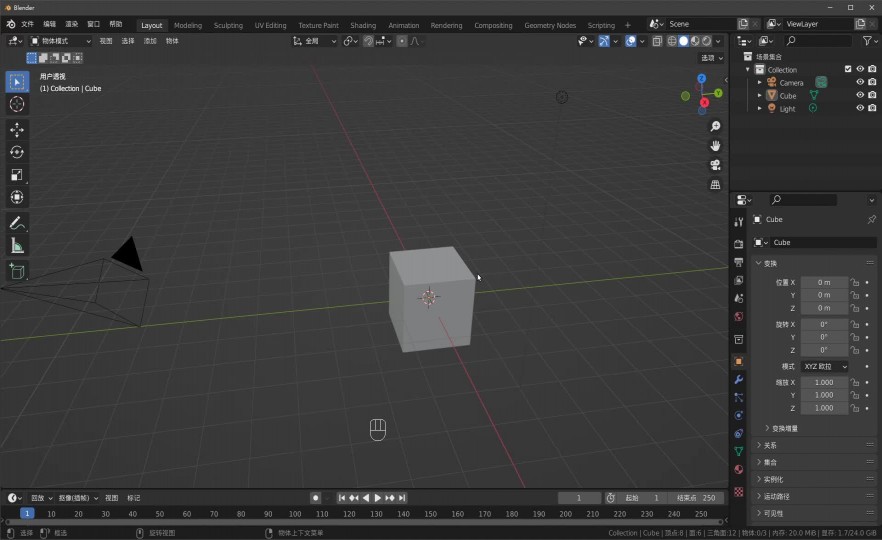
Task: Select the Move tool
Action: pyautogui.click(x=17, y=130)
